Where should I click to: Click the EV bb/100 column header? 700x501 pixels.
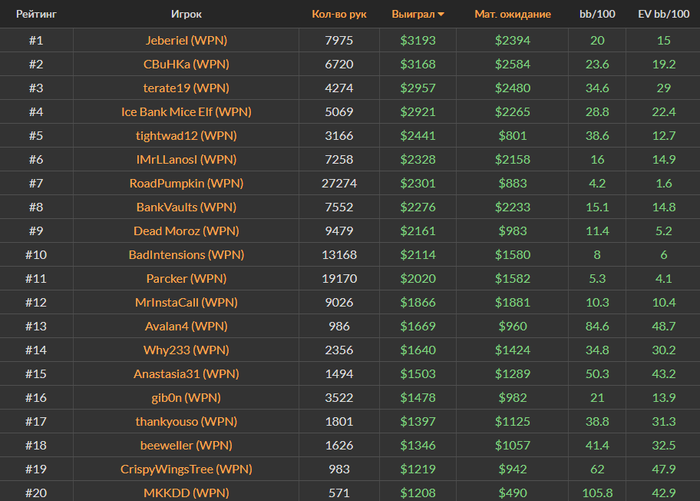coord(663,14)
